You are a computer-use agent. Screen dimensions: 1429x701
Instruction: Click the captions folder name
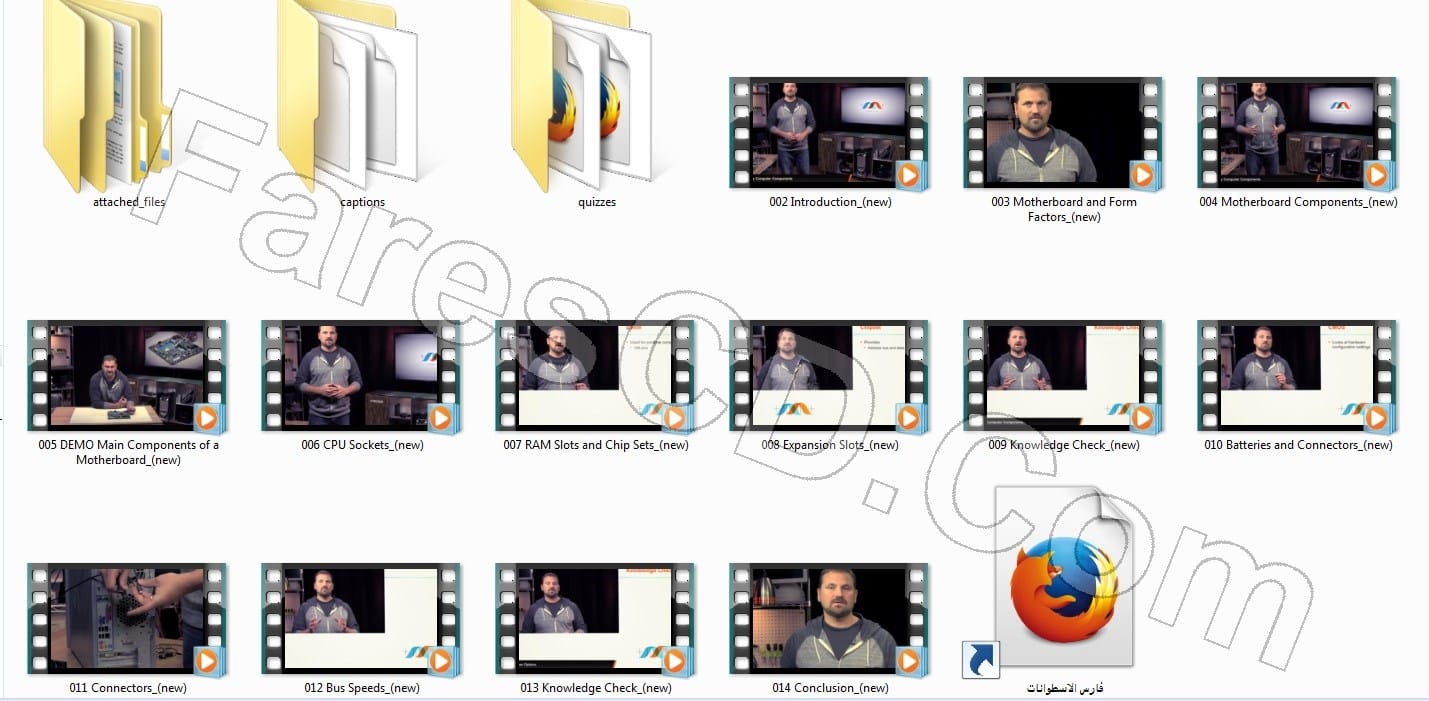pos(362,202)
